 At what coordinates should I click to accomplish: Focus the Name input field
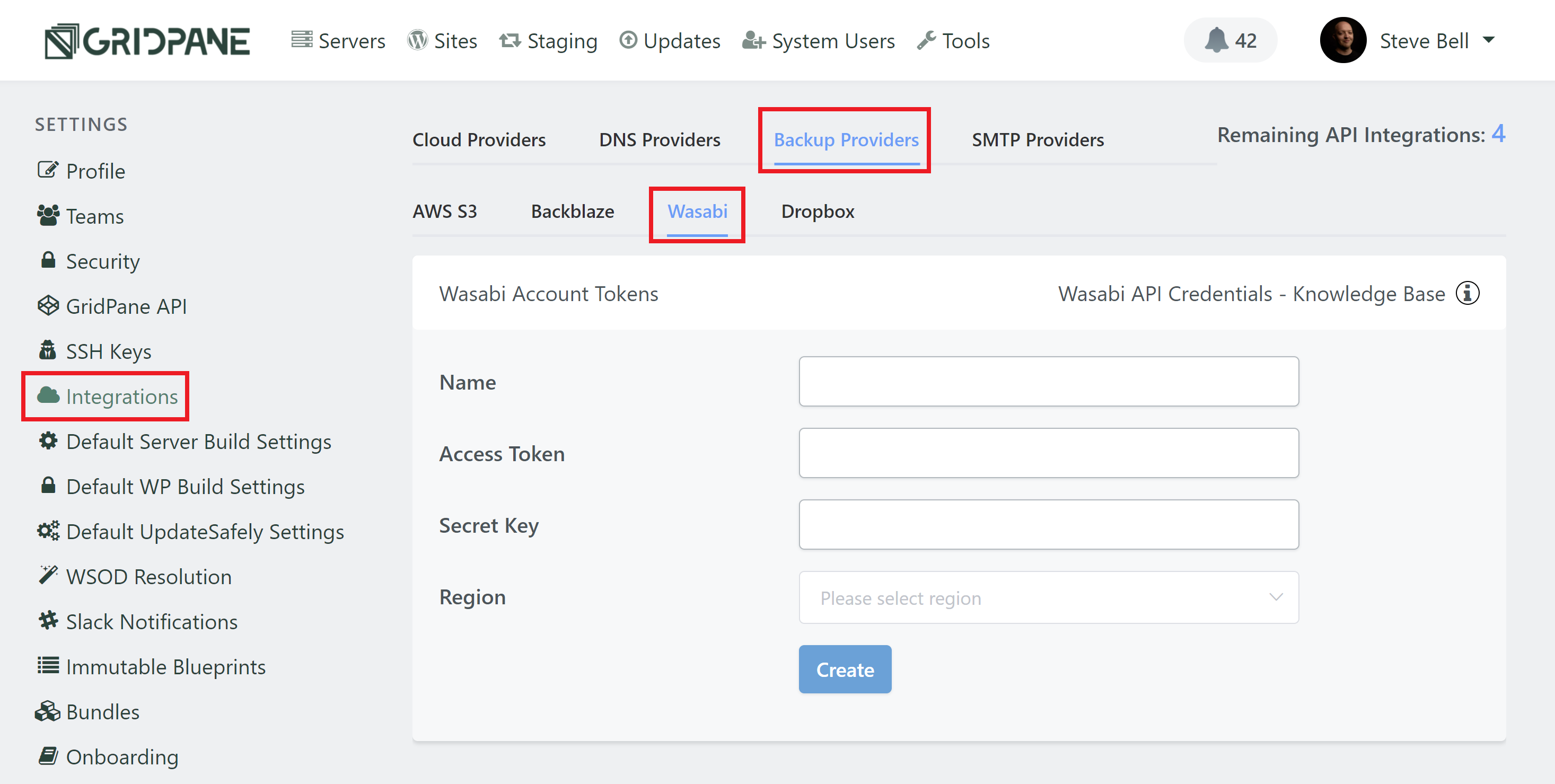1049,382
